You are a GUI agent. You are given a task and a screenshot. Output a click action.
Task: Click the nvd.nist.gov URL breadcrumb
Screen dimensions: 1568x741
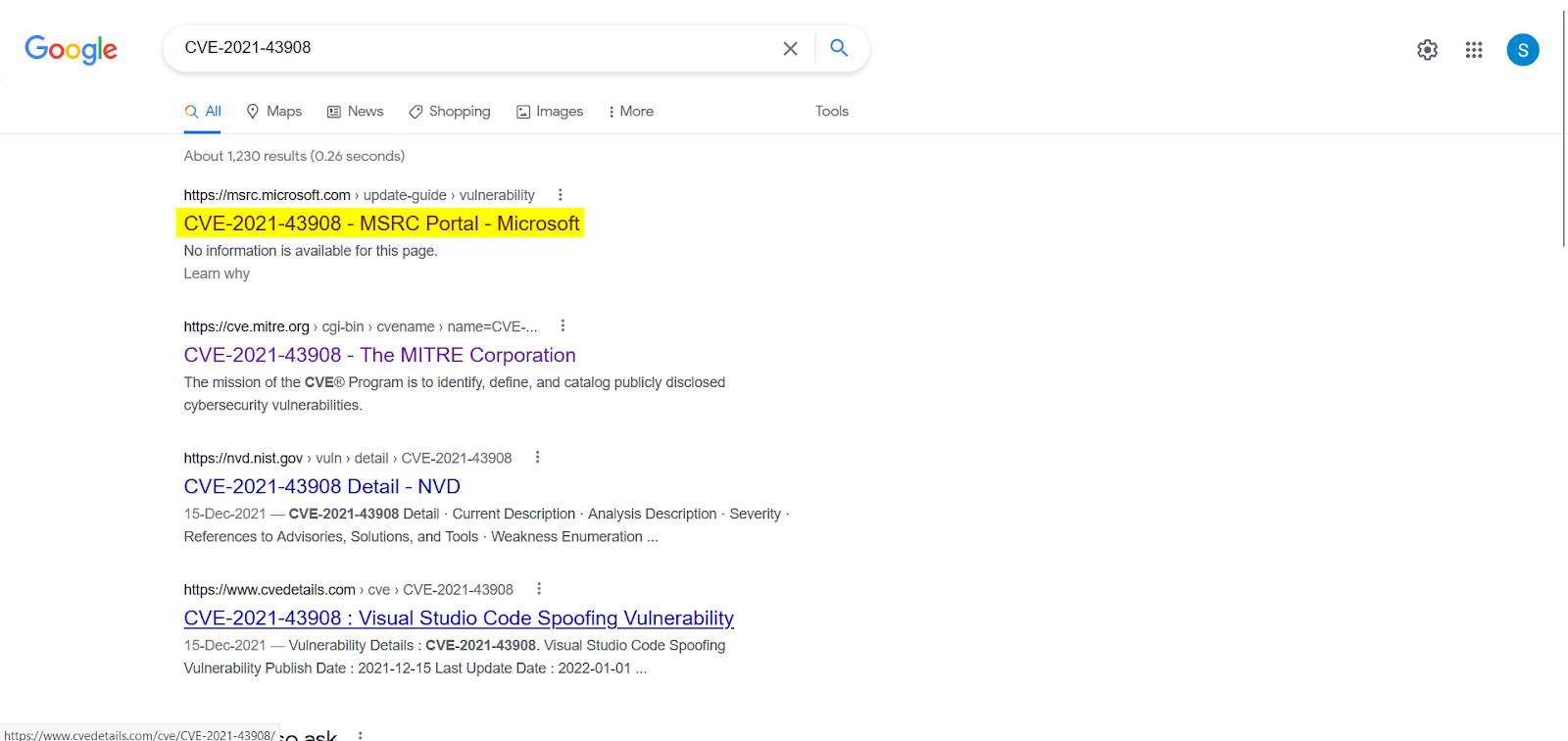click(347, 458)
